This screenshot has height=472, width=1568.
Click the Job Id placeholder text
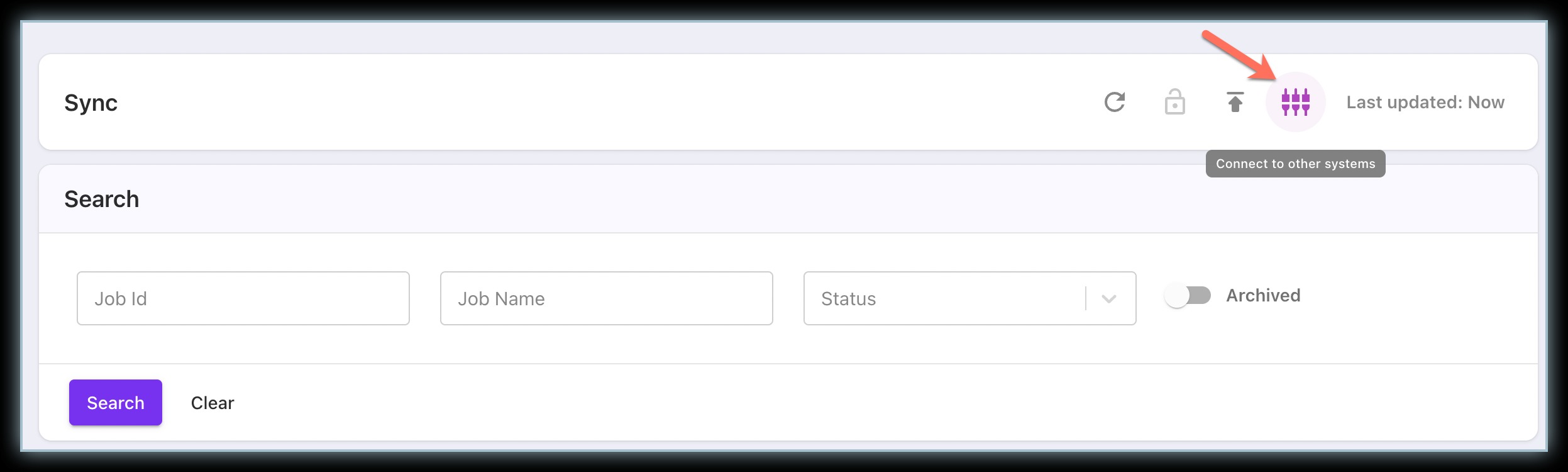[x=121, y=299]
